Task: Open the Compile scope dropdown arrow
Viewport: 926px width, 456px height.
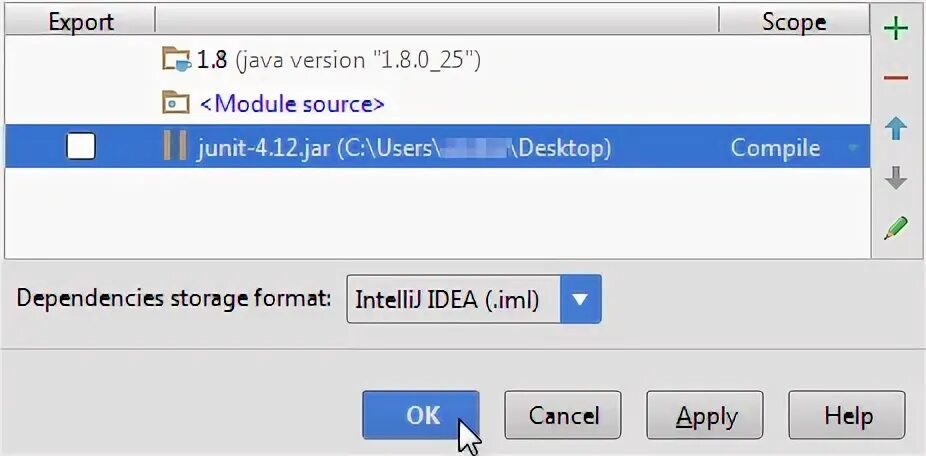Action: tap(852, 148)
